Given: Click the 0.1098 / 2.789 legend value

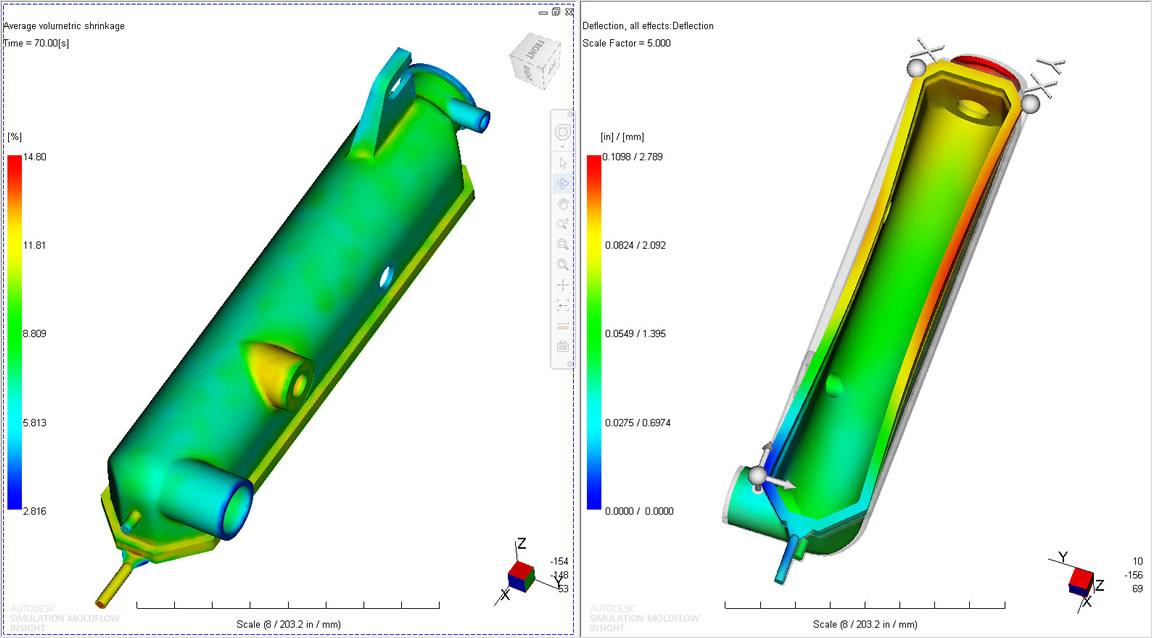Looking at the screenshot, I should pyautogui.click(x=633, y=157).
